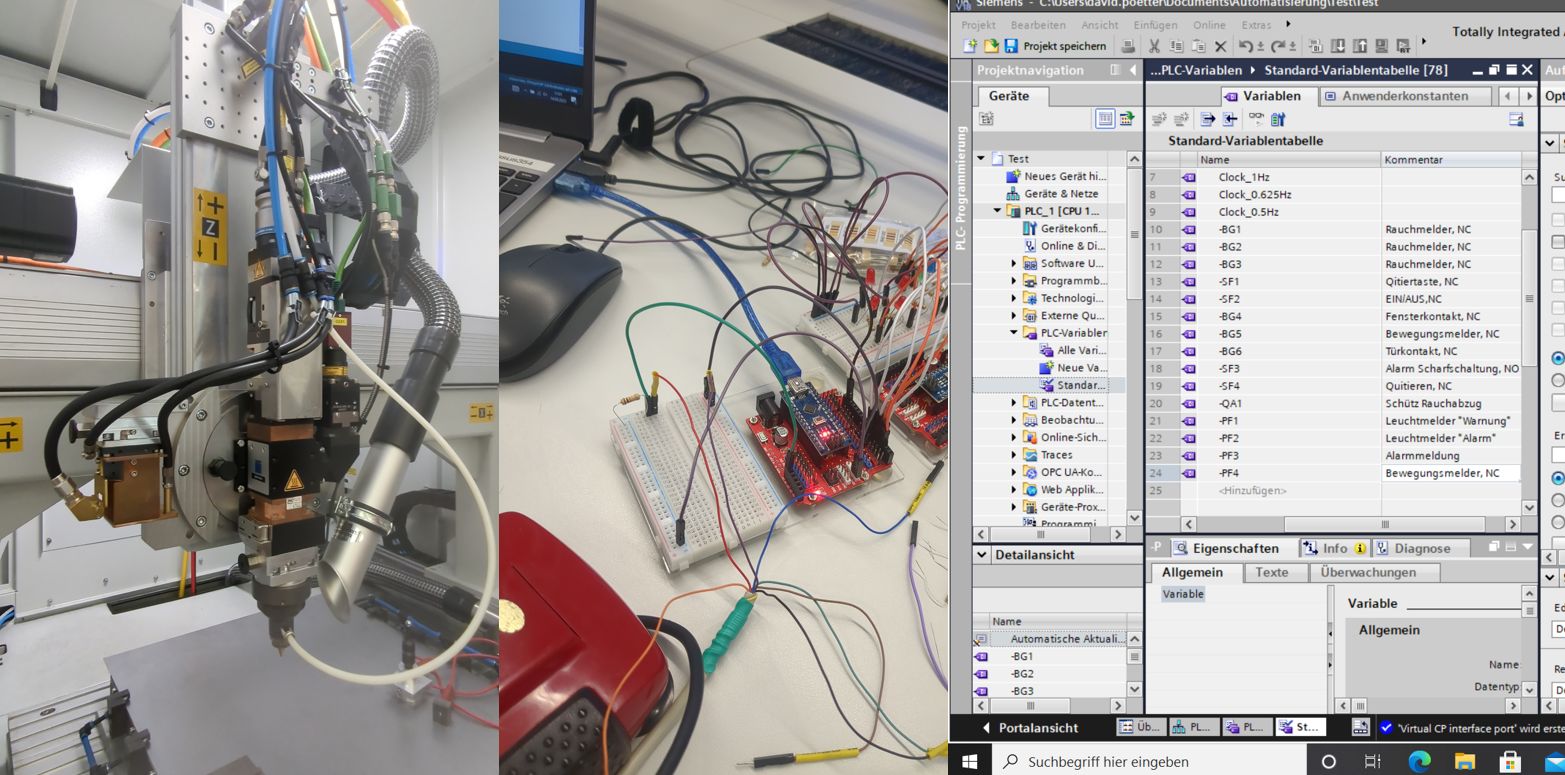Click the open project folder icon
1565x775 pixels.
click(990, 46)
